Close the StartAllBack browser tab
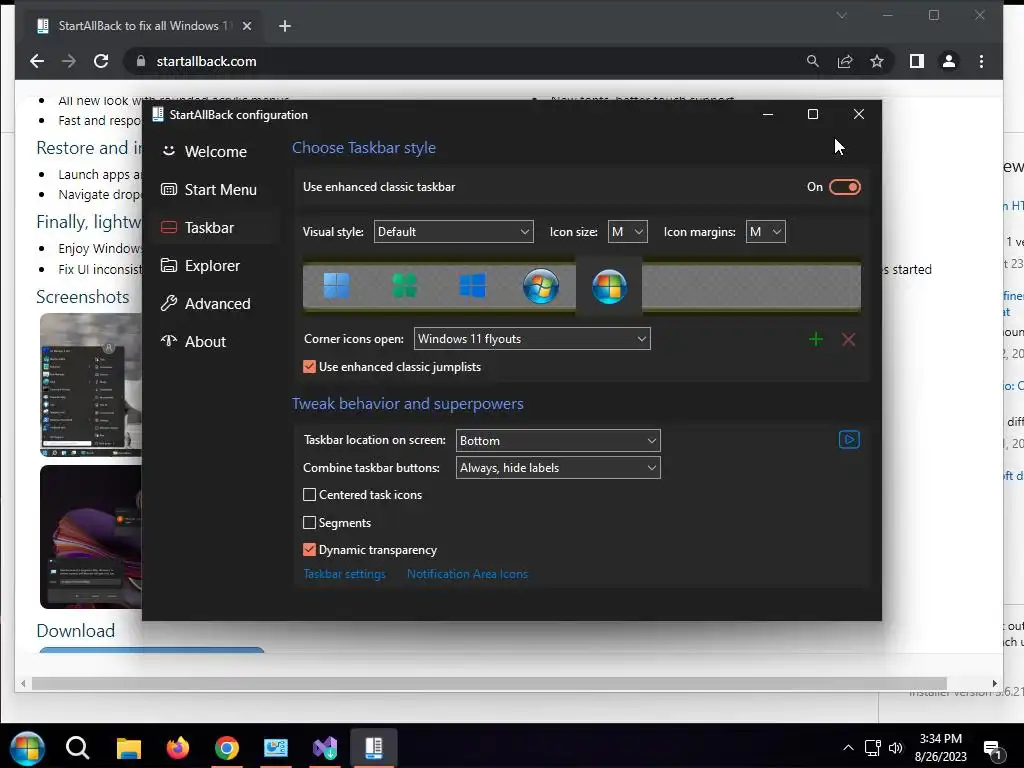The width and height of the screenshot is (1024, 768). pos(247,26)
